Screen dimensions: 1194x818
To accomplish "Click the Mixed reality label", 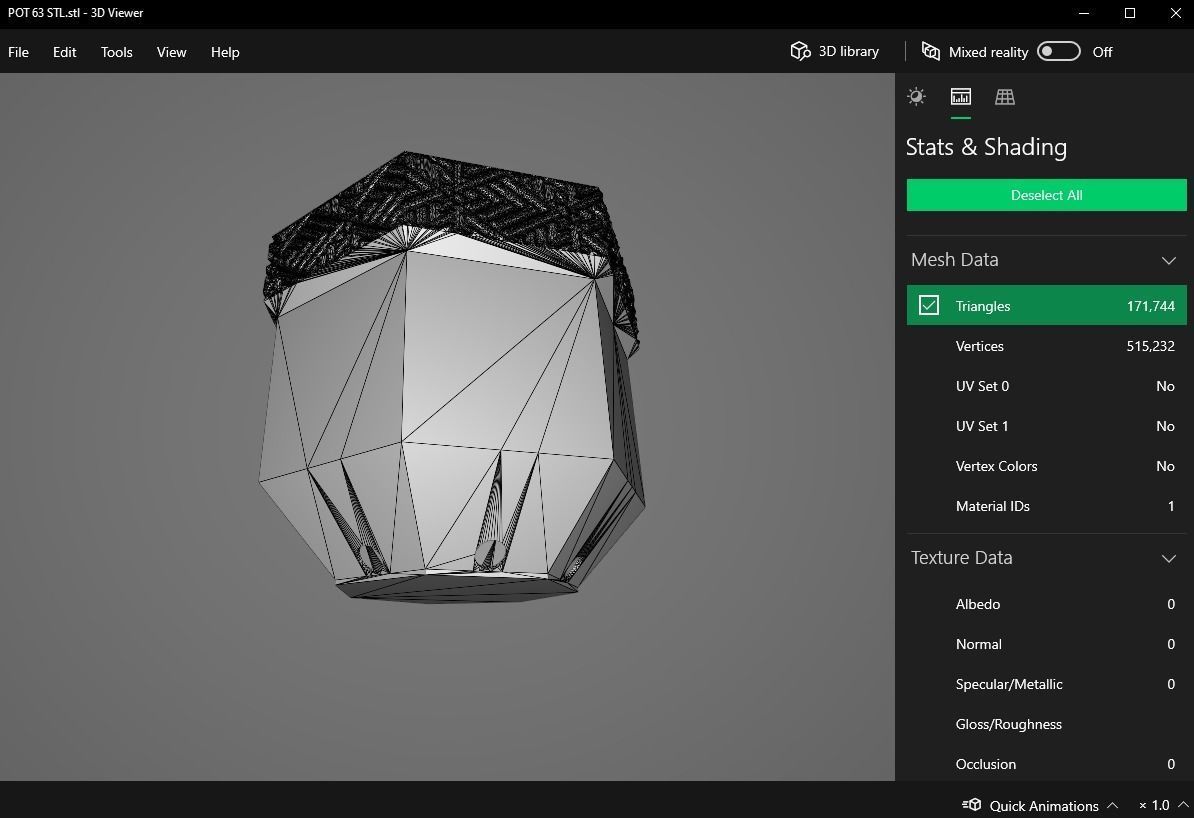I will (x=988, y=53).
